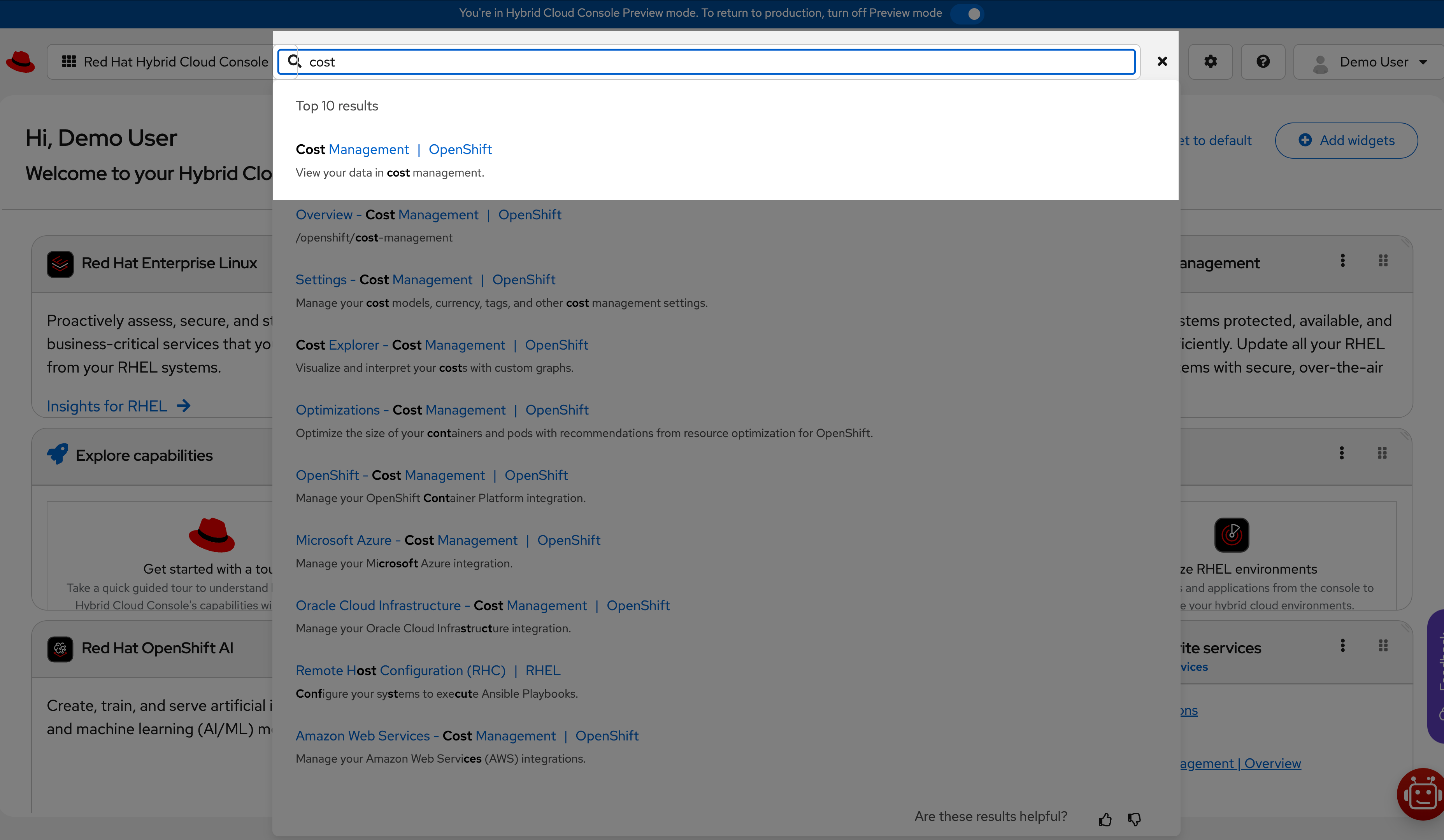This screenshot has width=1444, height=840.
Task: Click the Red Hat OpenShift AI icon
Action: pyautogui.click(x=60, y=649)
